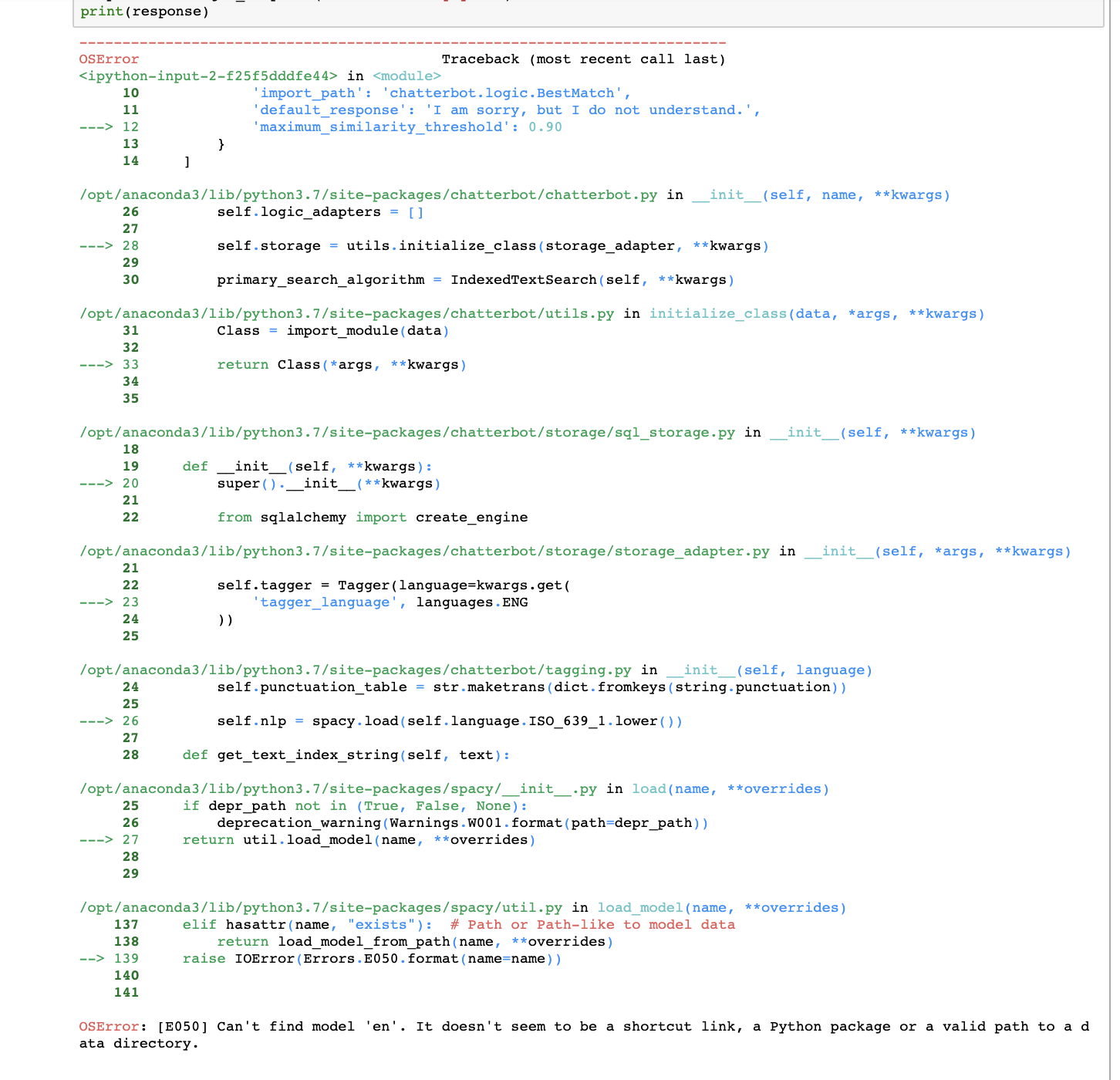This screenshot has height=1080, width=1120.
Task: Click the spacy/util.py file path
Action: point(321,908)
